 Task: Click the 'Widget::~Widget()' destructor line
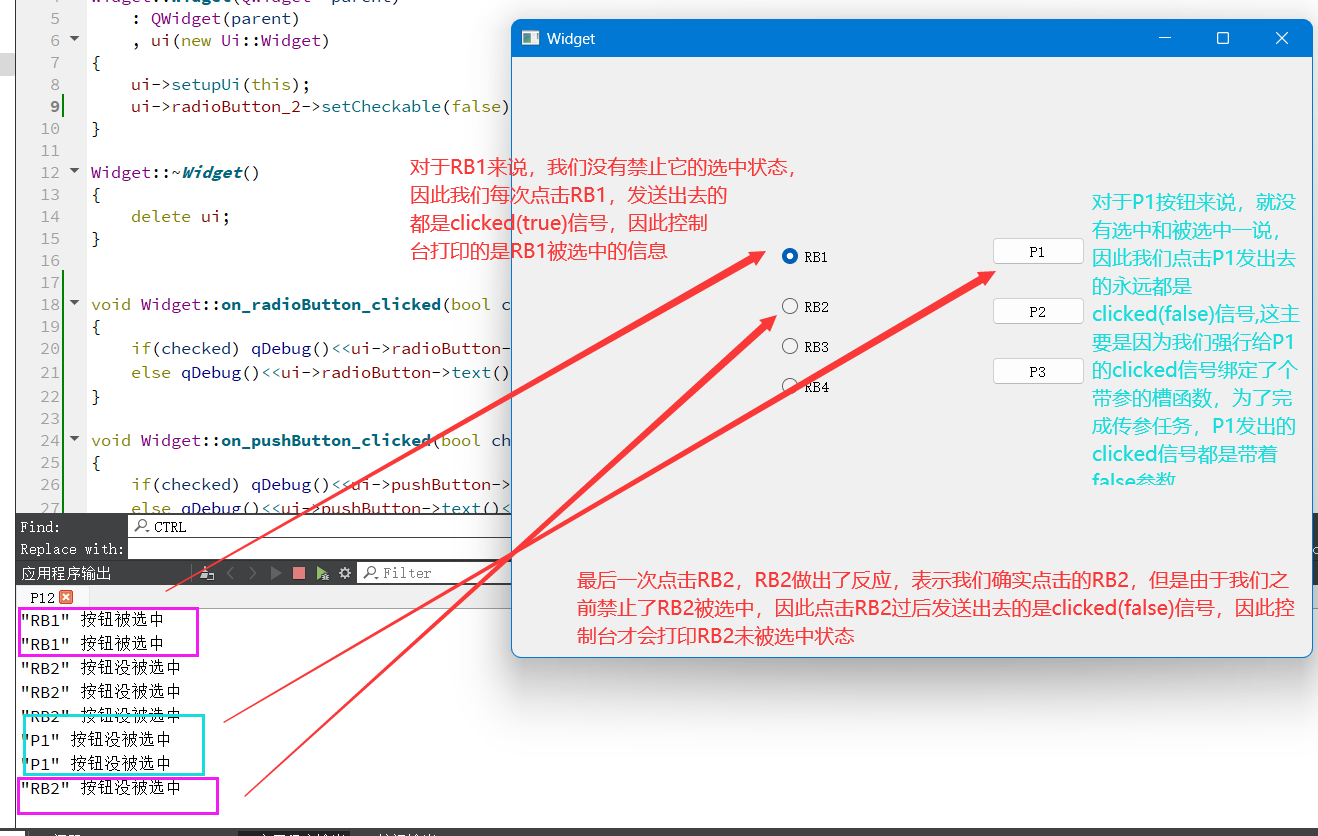175,172
